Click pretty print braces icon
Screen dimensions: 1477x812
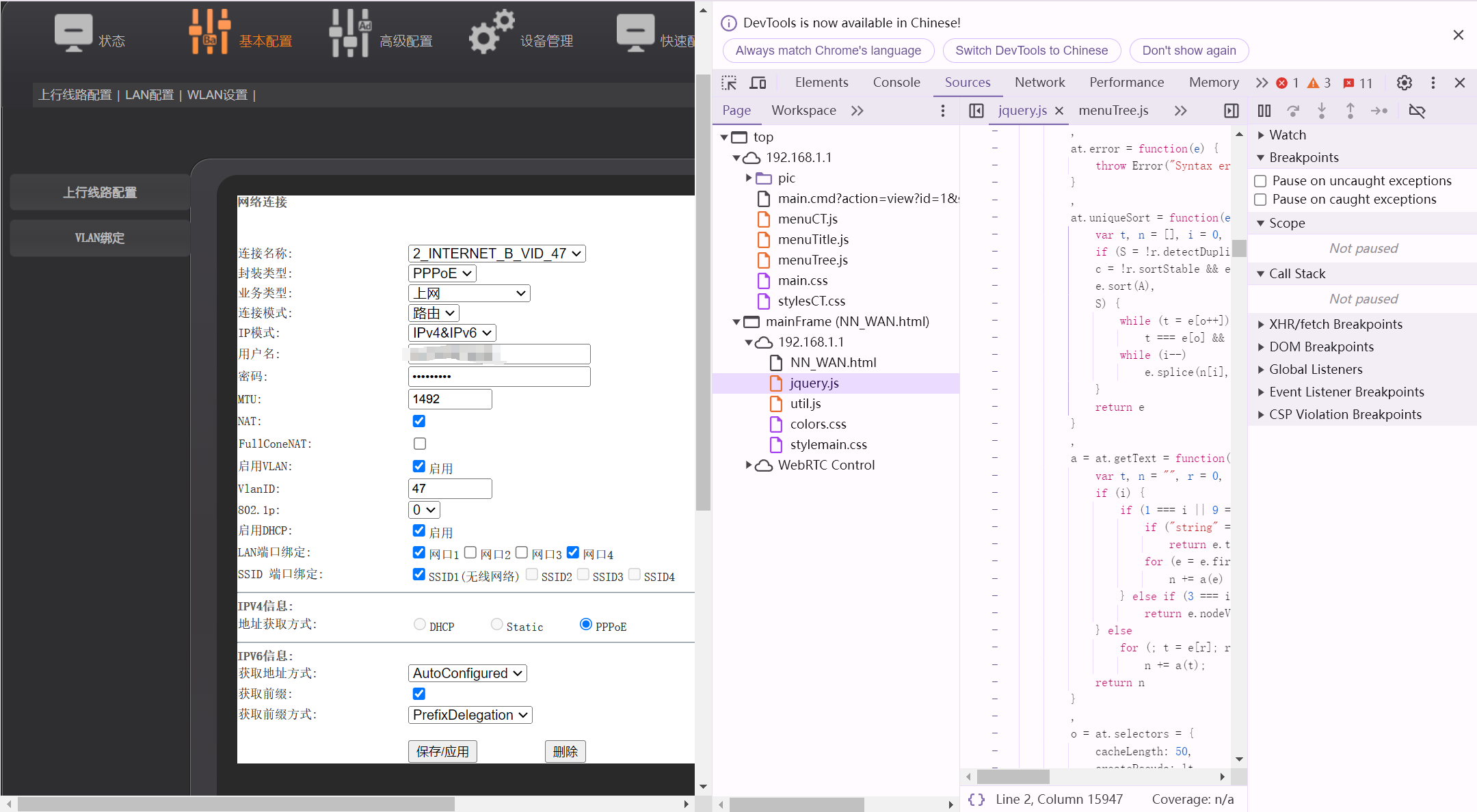[x=976, y=799]
